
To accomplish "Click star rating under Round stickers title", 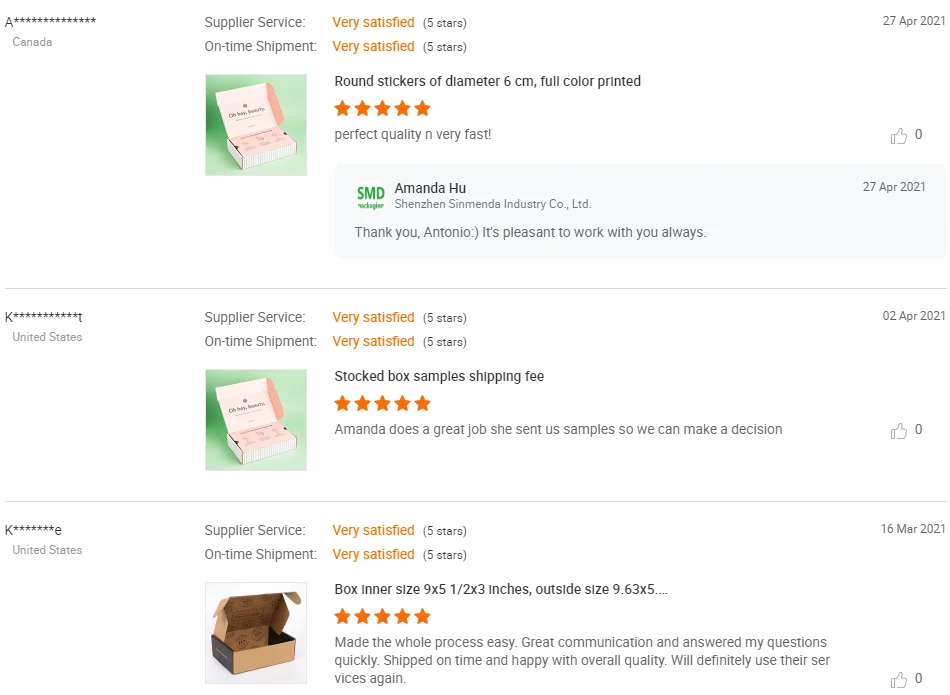I will 382,109.
